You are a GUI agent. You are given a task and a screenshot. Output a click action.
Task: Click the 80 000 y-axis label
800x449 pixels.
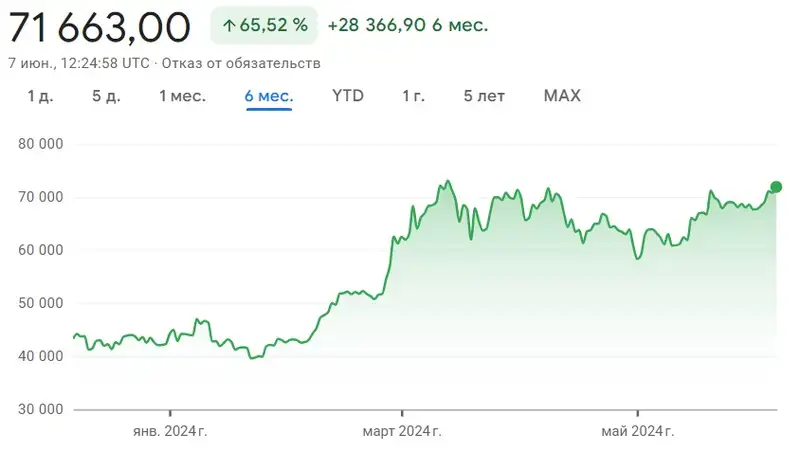[x=41, y=144]
